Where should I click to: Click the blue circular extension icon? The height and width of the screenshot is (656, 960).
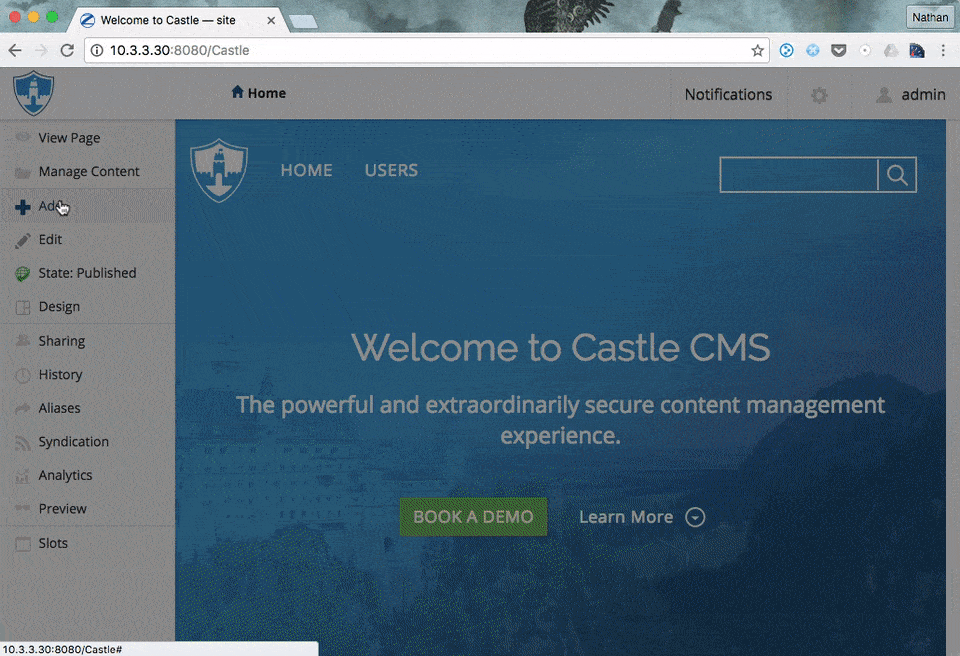coord(787,50)
